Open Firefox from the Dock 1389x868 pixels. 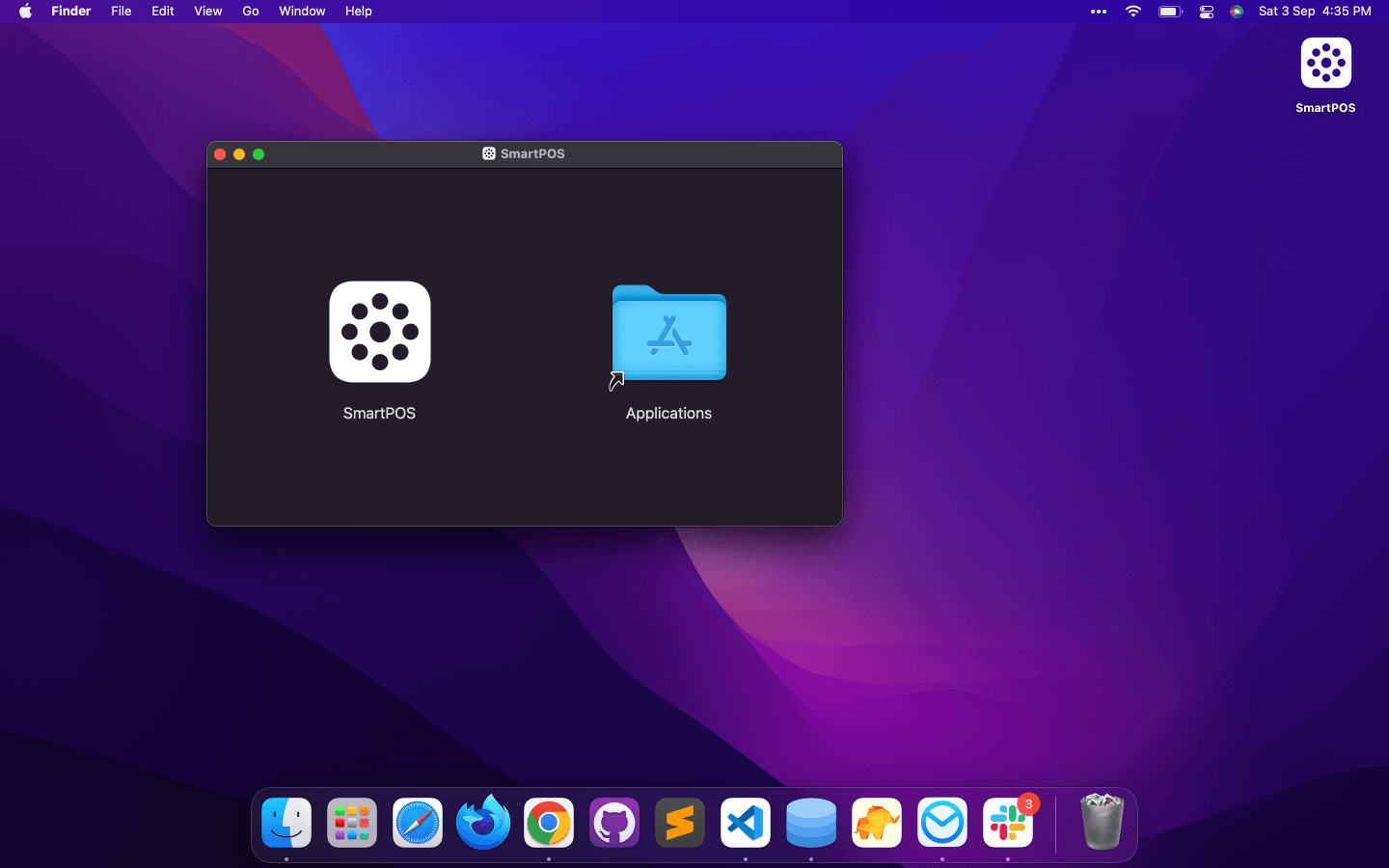[482, 823]
